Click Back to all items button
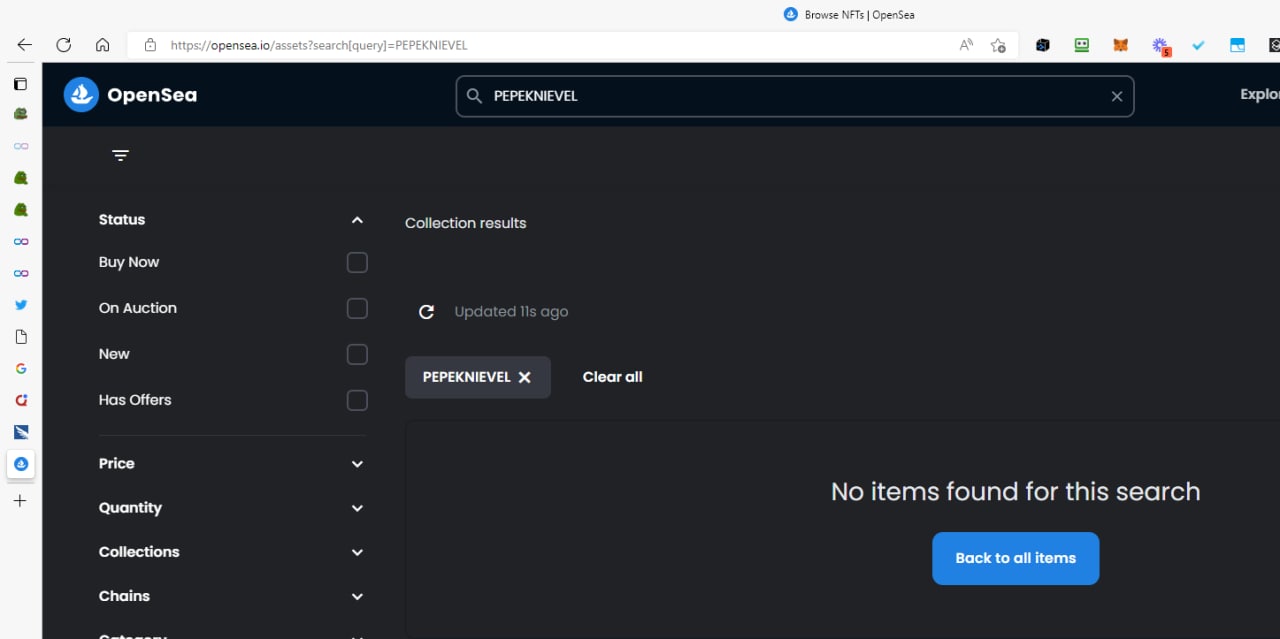 [1015, 558]
